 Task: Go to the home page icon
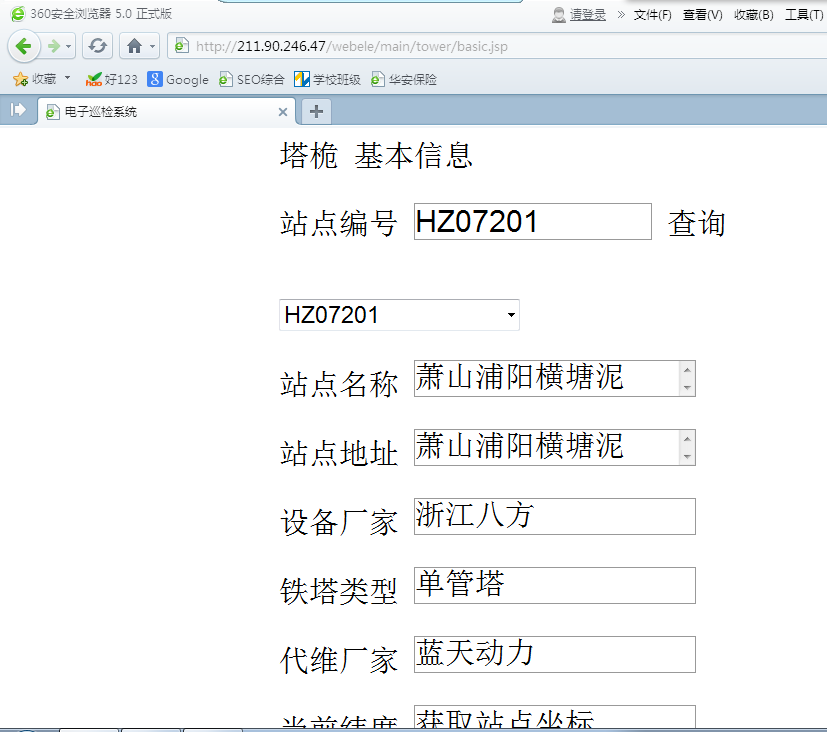(134, 46)
